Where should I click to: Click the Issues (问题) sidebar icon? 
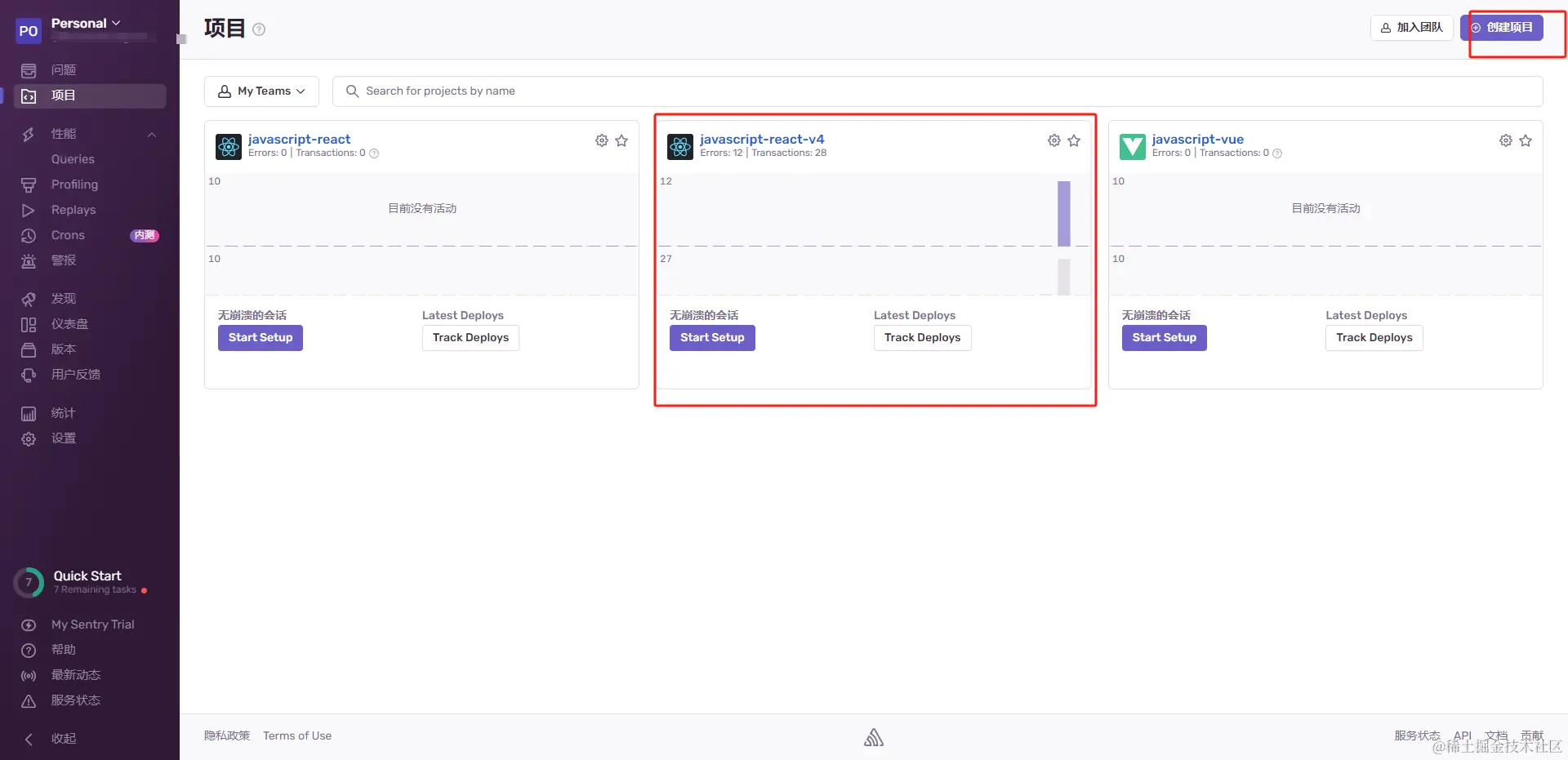(x=29, y=71)
